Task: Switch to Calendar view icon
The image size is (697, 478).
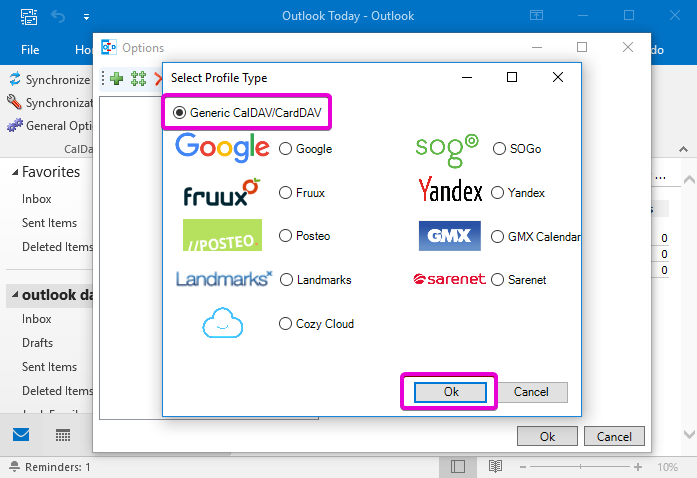Action: pyautogui.click(x=63, y=435)
